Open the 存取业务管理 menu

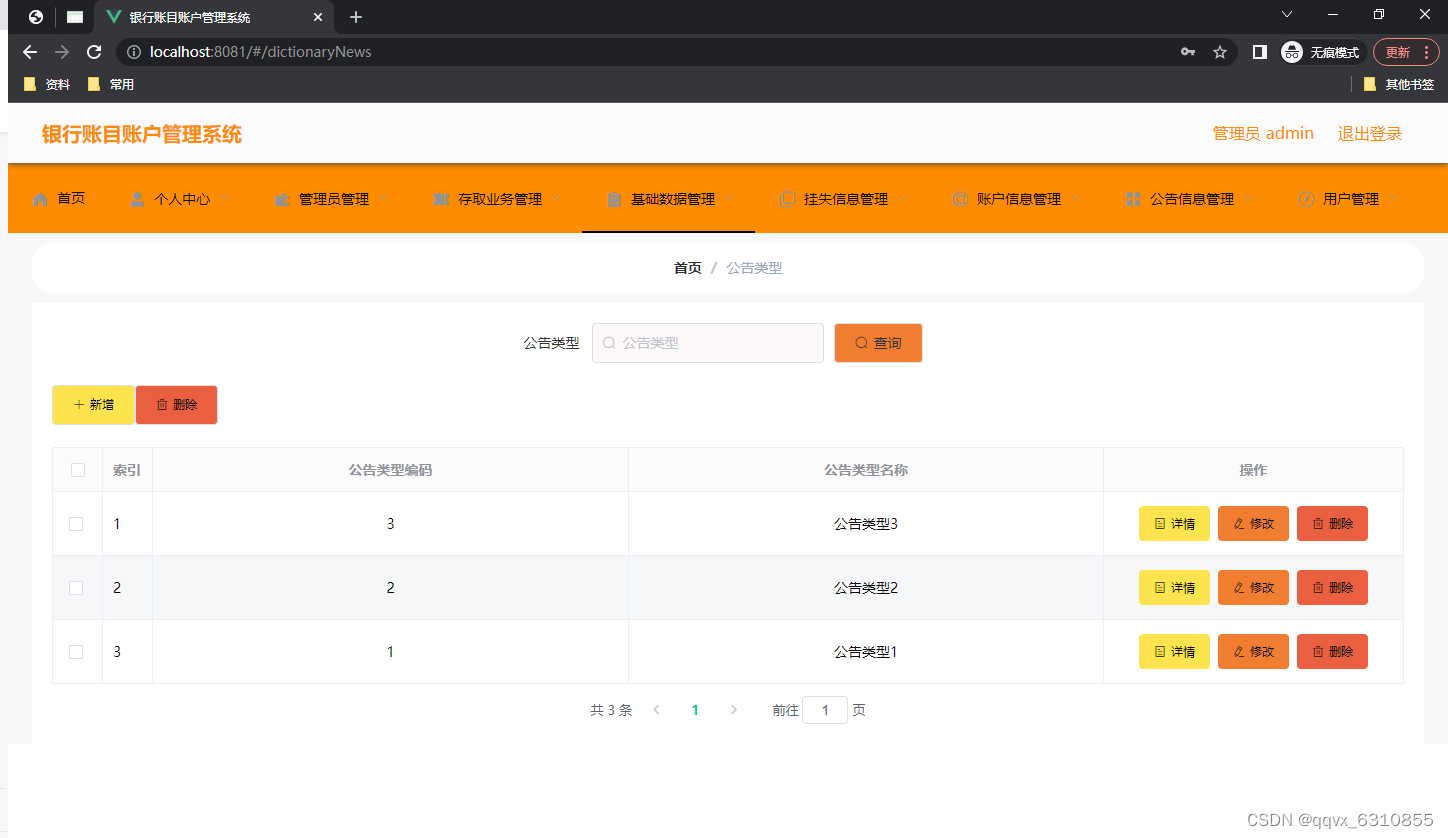[499, 199]
